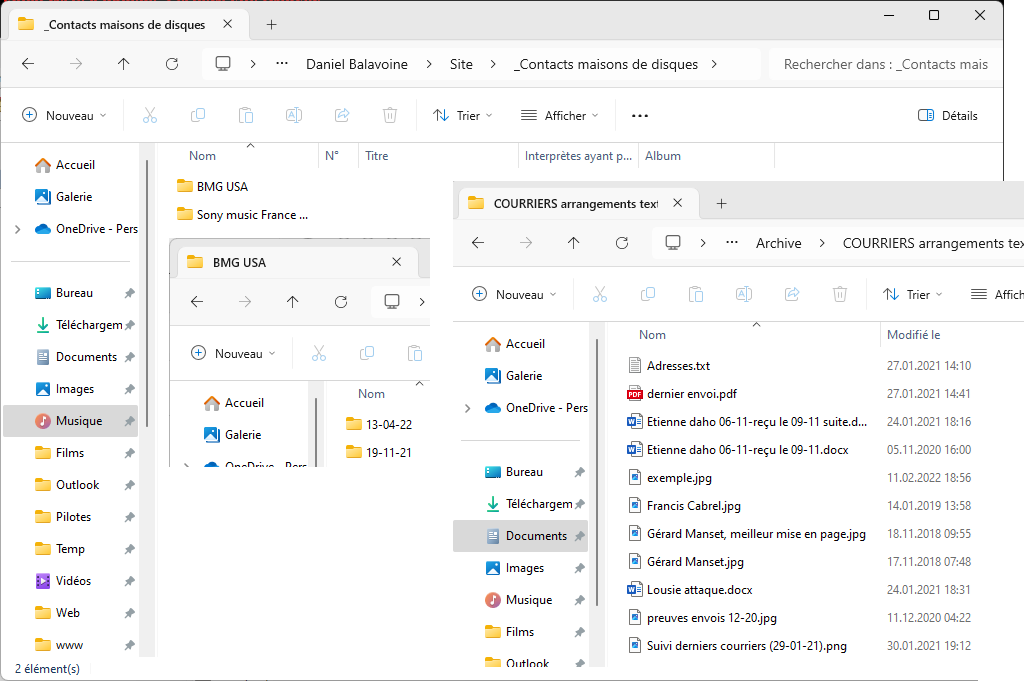
Task: Click the Rechercher search field
Action: pos(885,64)
